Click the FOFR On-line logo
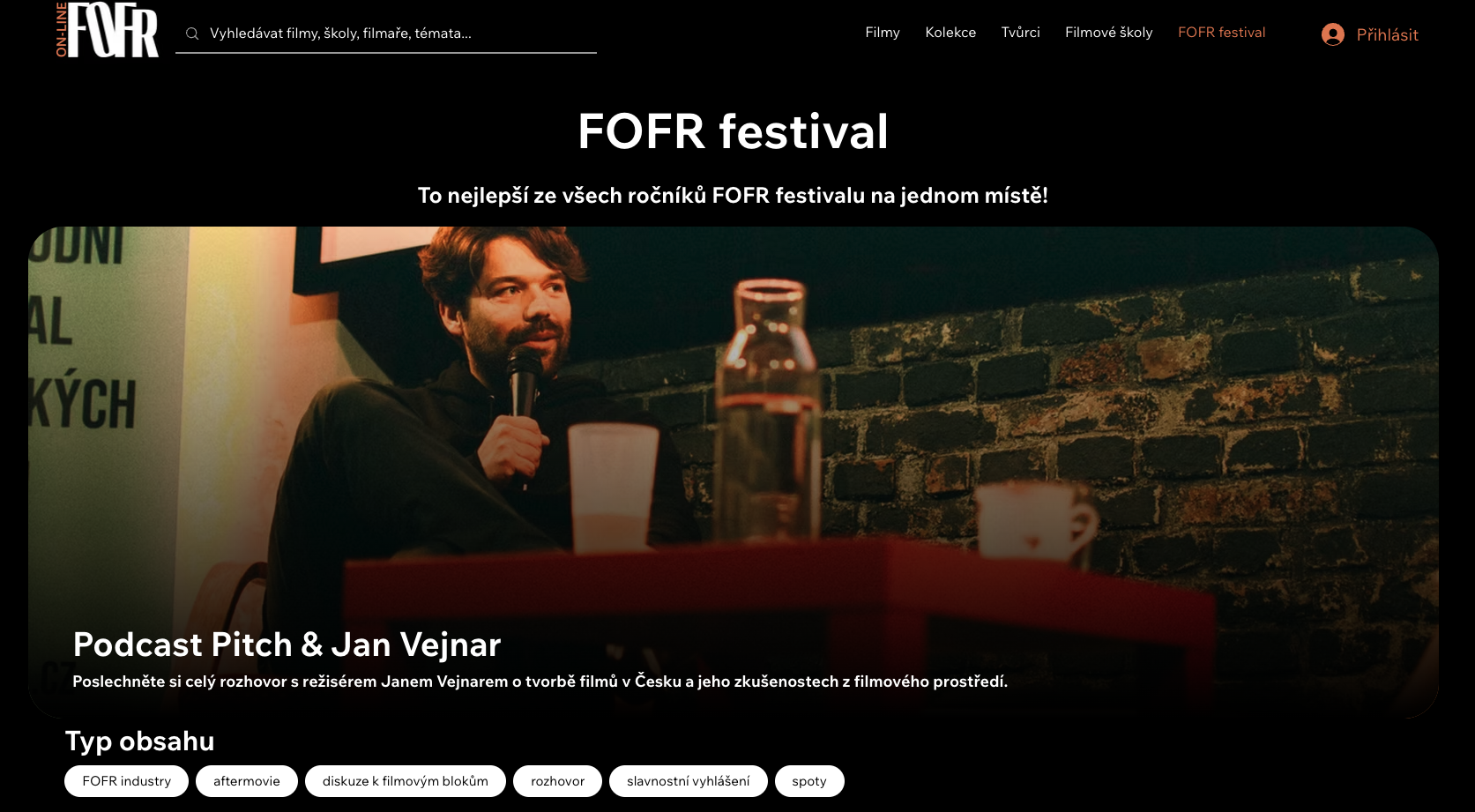 point(107,30)
